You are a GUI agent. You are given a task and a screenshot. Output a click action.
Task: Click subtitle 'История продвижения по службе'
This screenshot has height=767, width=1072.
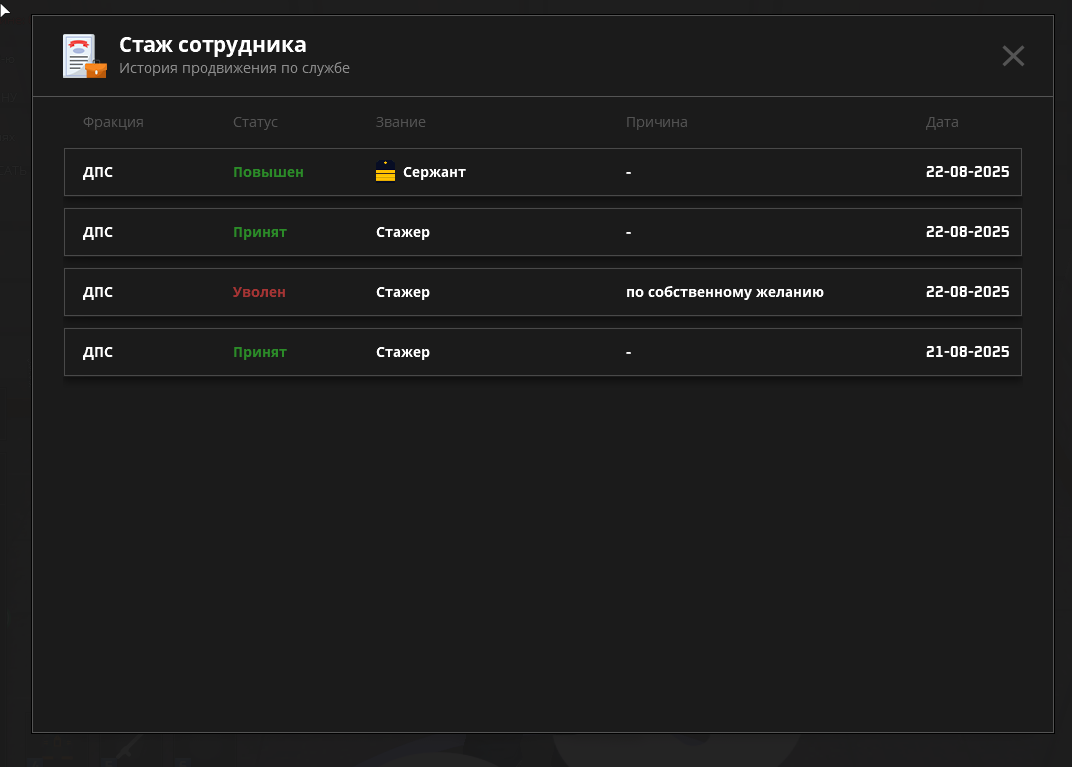point(234,68)
